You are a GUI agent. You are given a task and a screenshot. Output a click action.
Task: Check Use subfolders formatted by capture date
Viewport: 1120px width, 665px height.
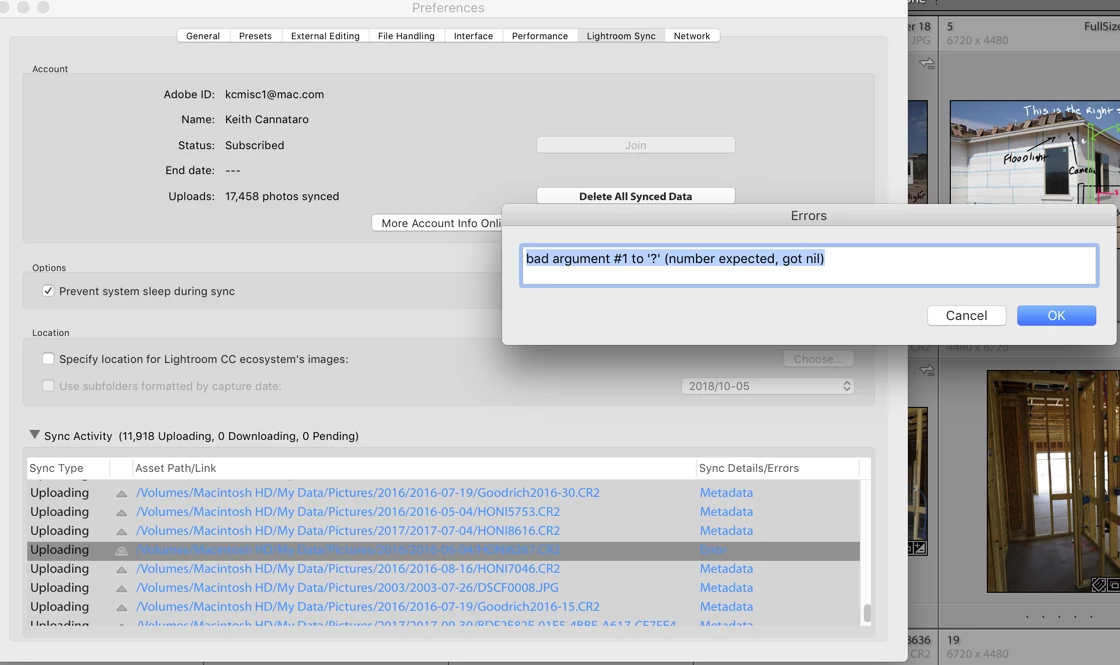48,386
